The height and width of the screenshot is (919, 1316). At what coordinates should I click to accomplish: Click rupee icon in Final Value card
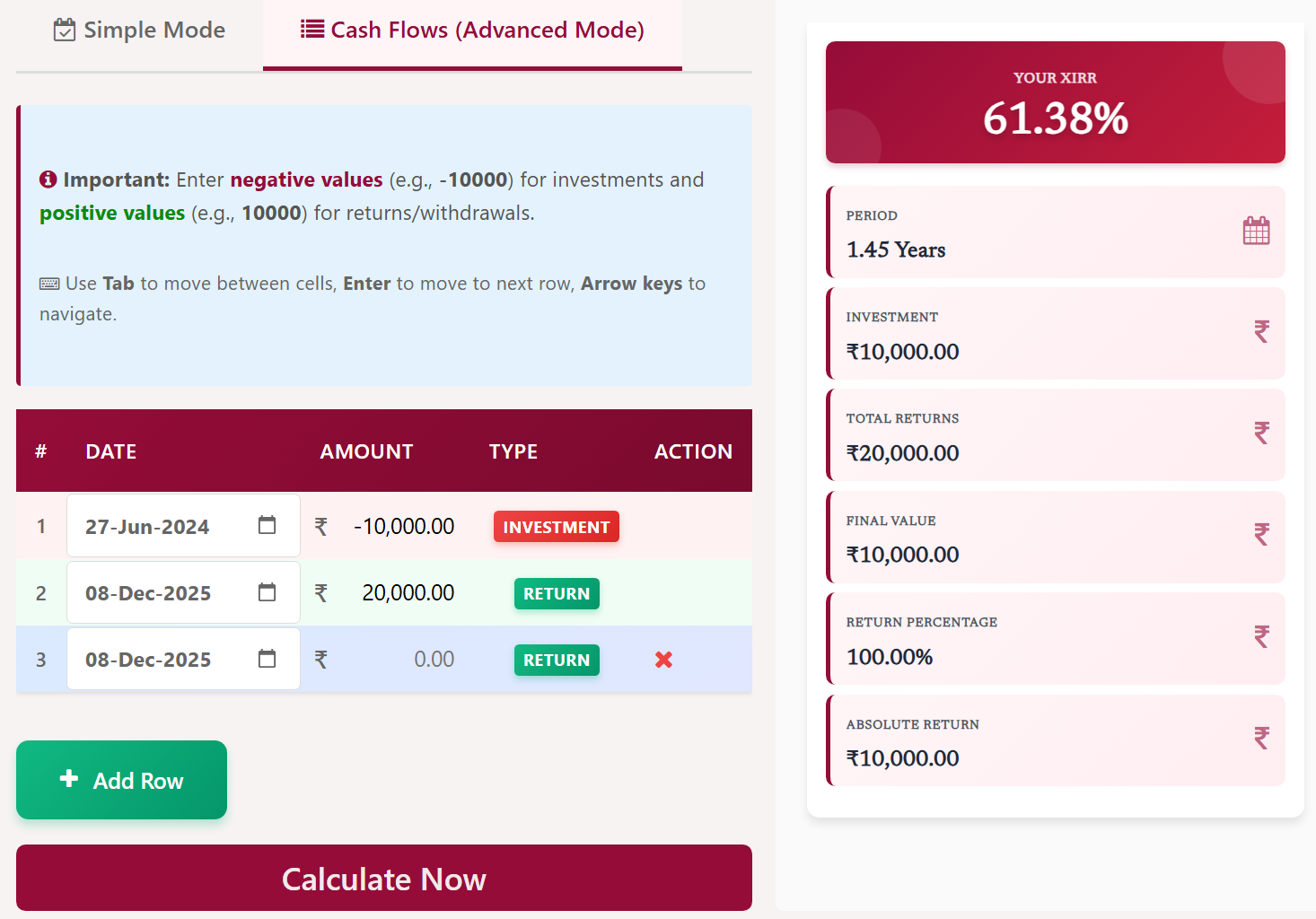click(1261, 535)
